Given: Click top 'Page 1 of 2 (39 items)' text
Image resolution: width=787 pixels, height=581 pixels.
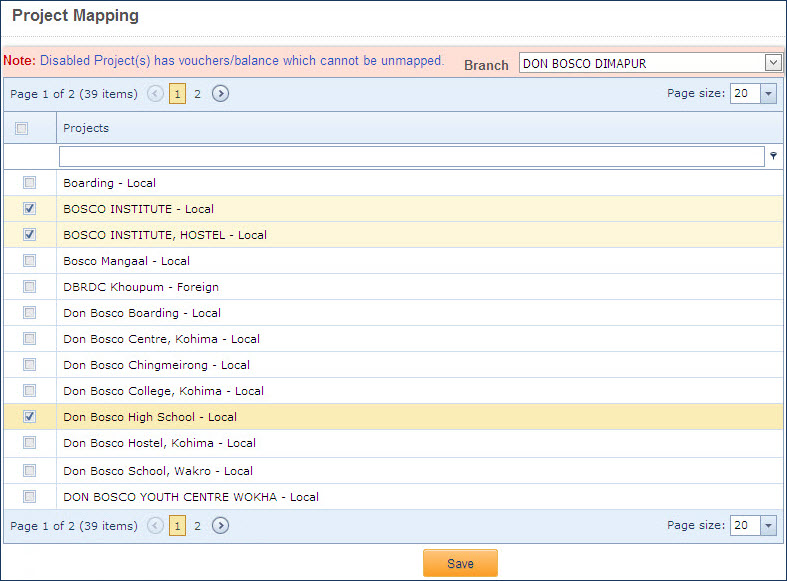Looking at the screenshot, I should [x=74, y=94].
